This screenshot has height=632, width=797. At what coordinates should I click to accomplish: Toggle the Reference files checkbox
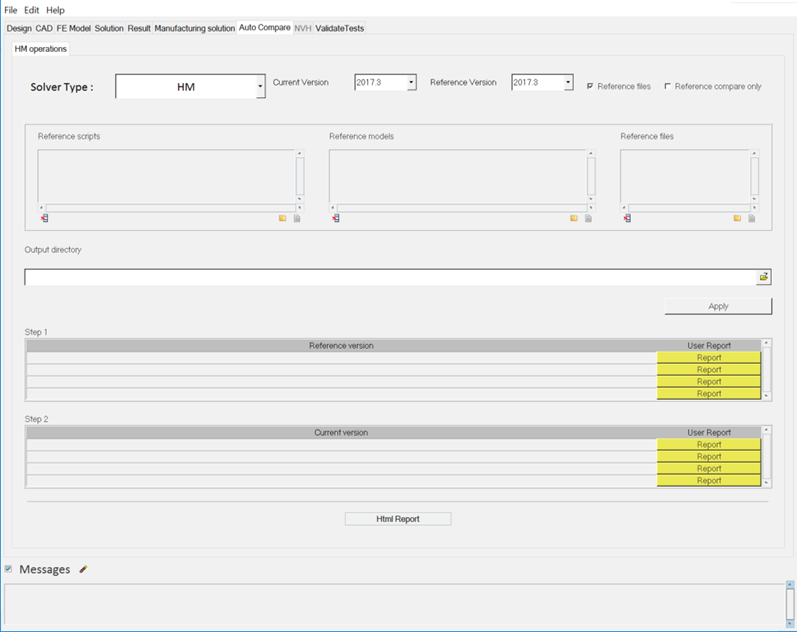coord(591,86)
